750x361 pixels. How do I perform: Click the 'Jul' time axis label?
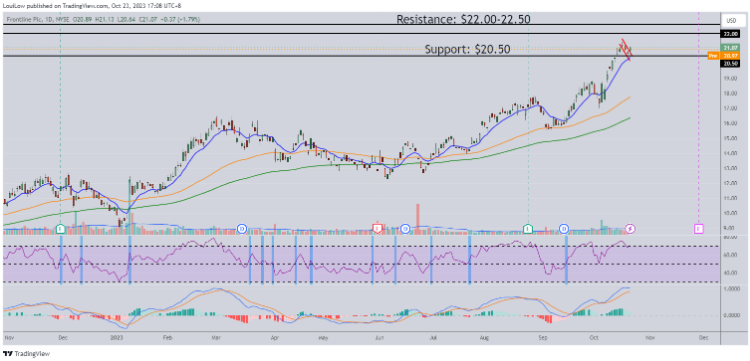(433, 338)
